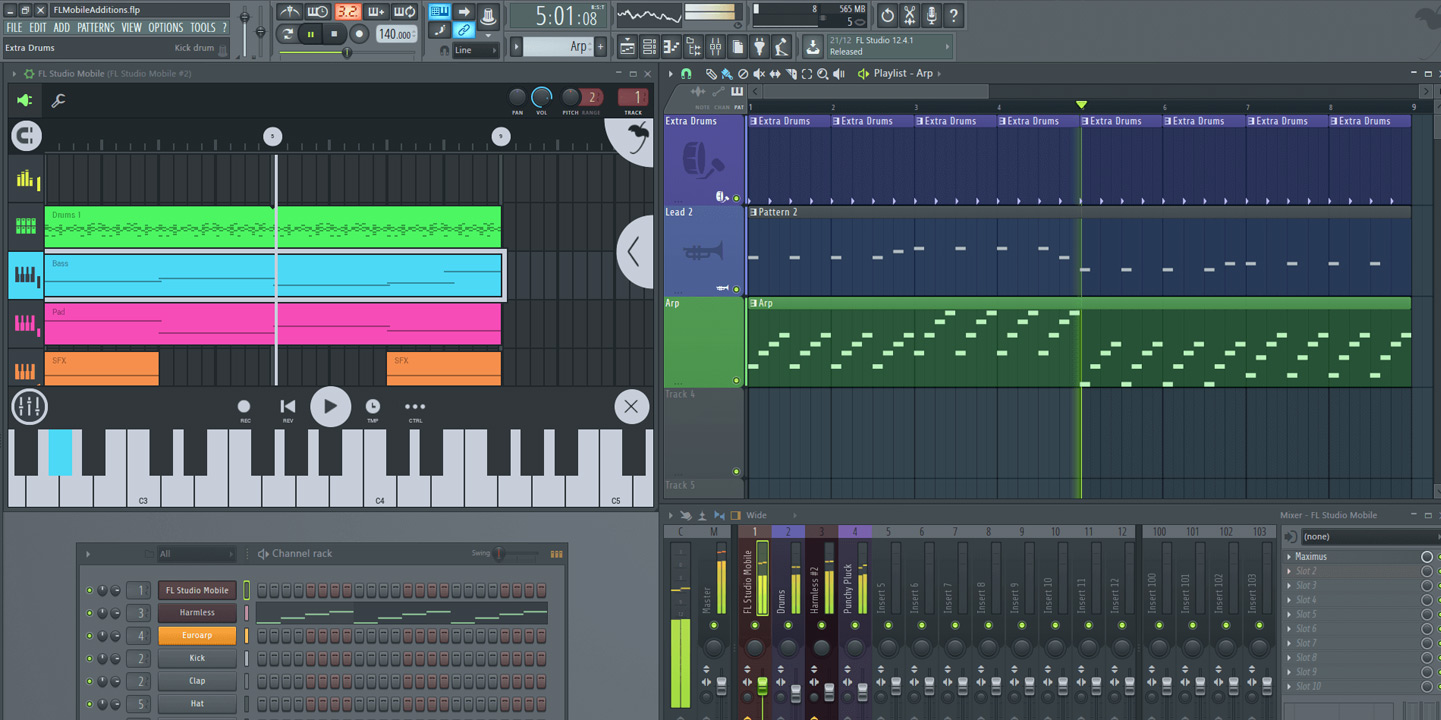Open the channel rack toolbar icon

pos(649,47)
